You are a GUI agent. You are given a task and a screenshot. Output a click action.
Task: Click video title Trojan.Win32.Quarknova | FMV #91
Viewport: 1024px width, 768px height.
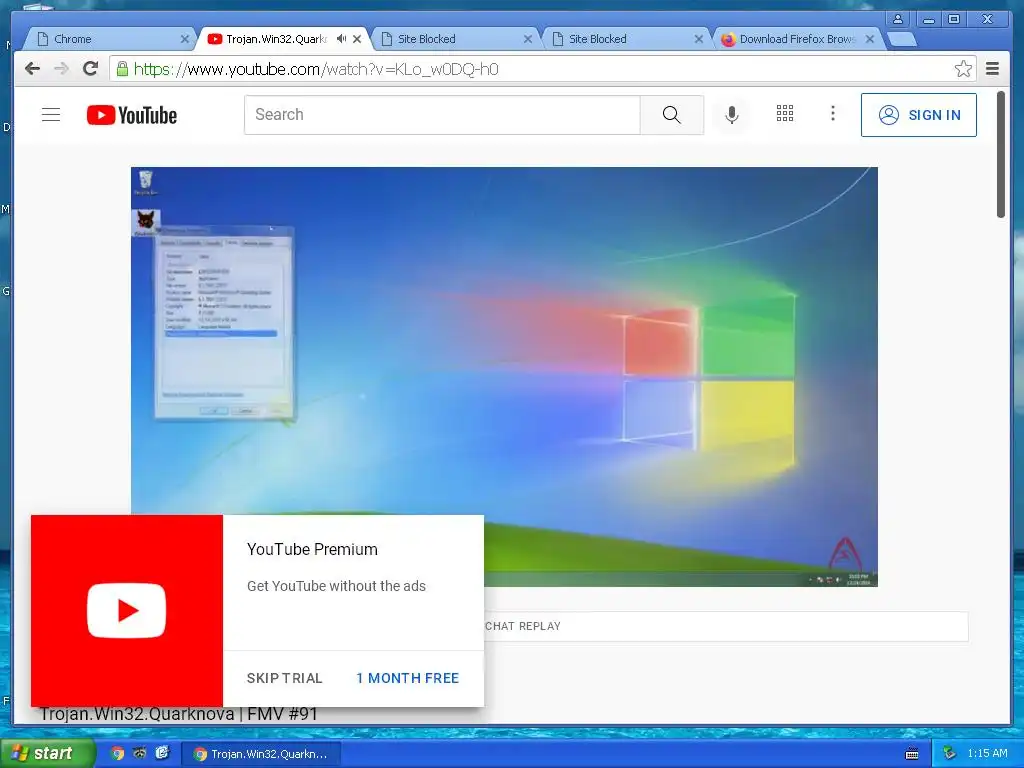click(x=178, y=714)
